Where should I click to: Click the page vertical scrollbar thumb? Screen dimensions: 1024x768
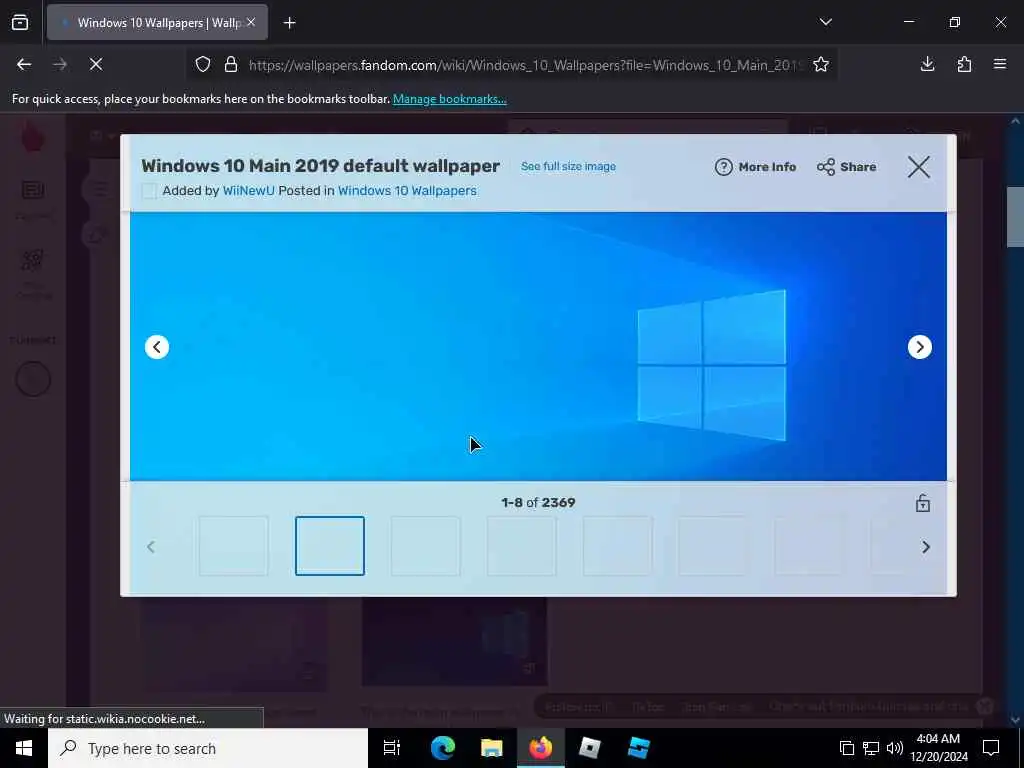click(1015, 217)
